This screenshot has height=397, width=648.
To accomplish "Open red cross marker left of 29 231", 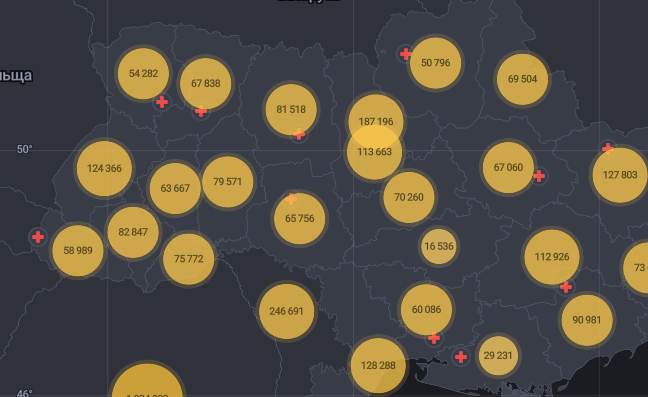I will pyautogui.click(x=461, y=357).
